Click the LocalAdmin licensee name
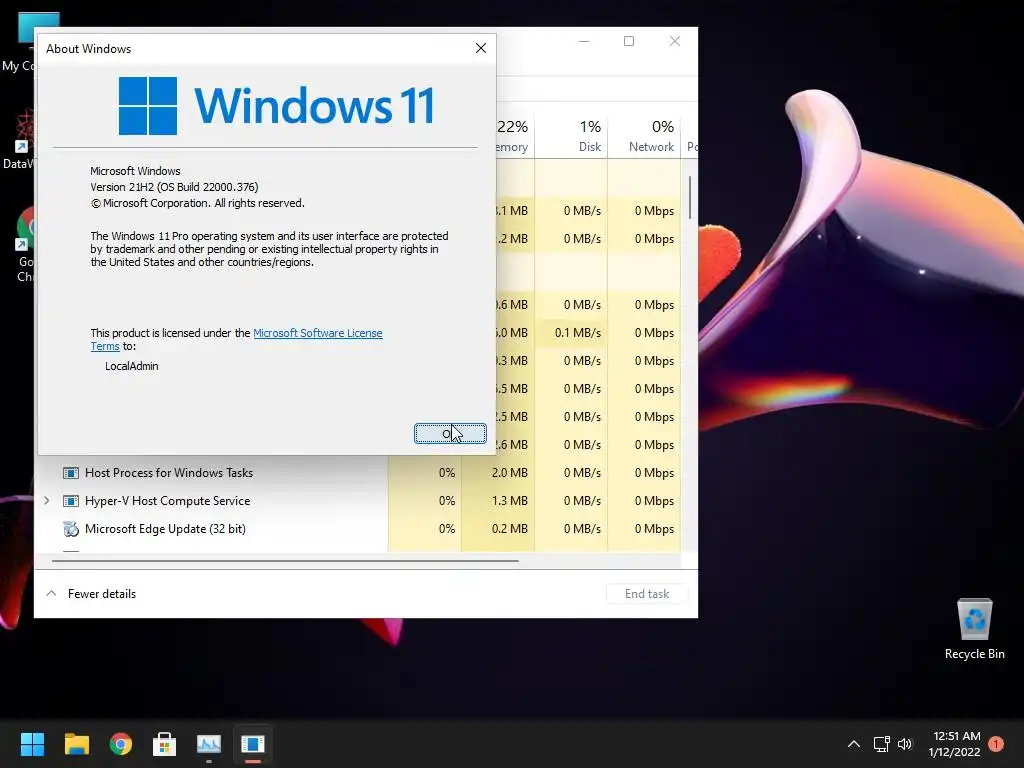 [131, 366]
